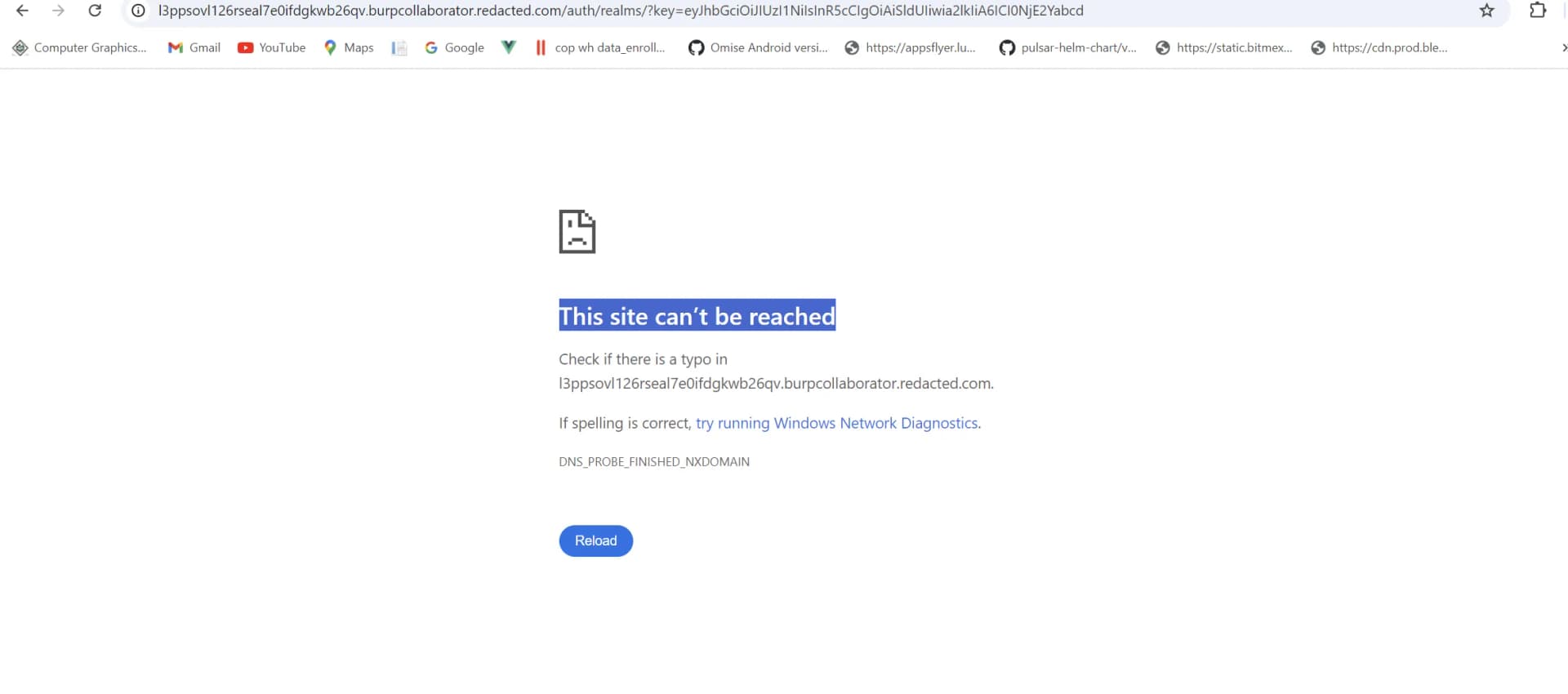Click the blue Reload button
Viewport: 1568px width, 694px height.
pyautogui.click(x=595, y=541)
